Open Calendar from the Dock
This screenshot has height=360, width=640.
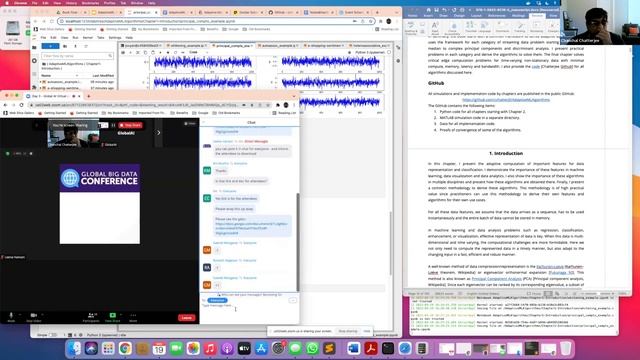pyautogui.click(x=159, y=349)
